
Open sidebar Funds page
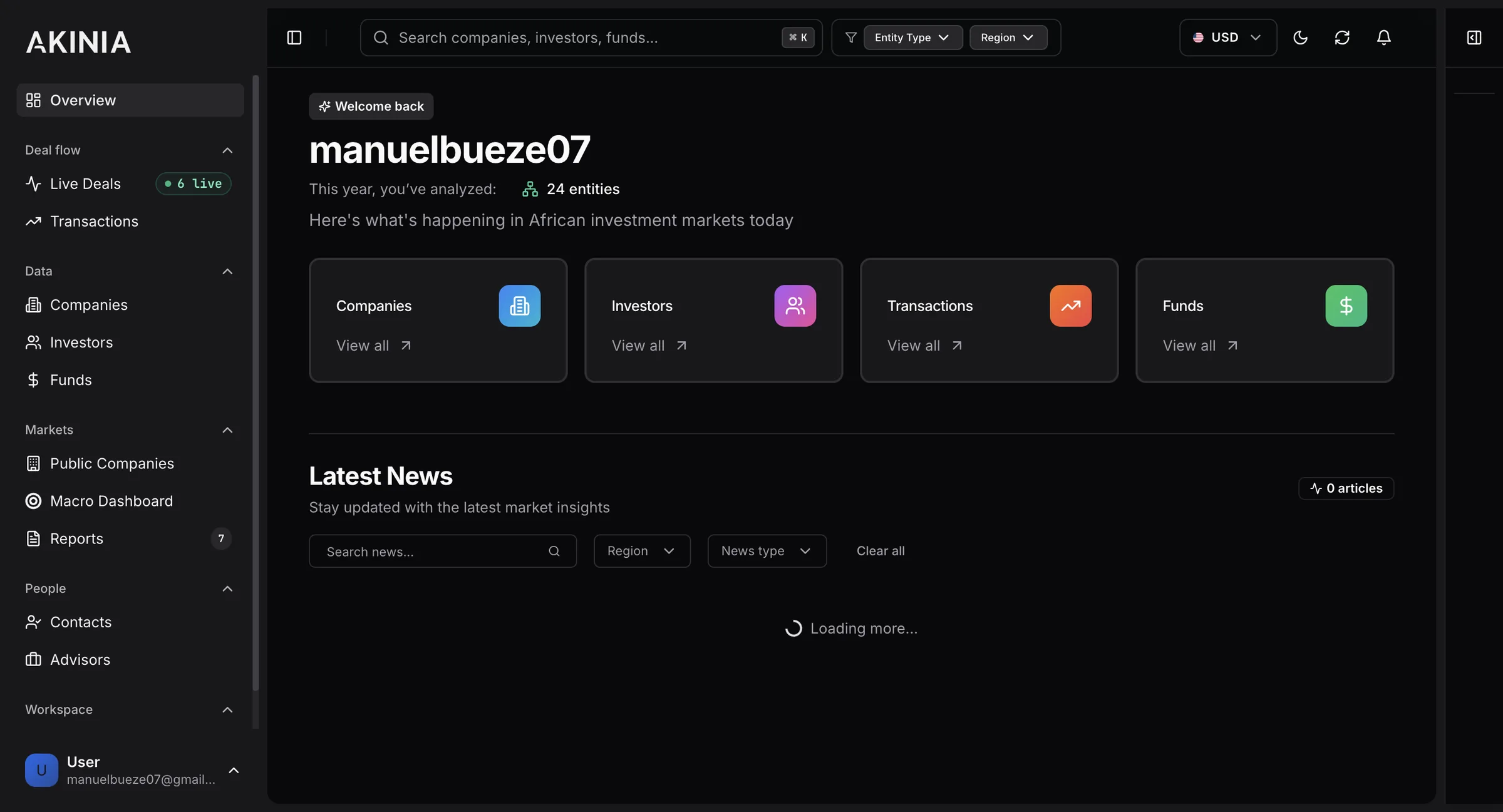click(130, 380)
